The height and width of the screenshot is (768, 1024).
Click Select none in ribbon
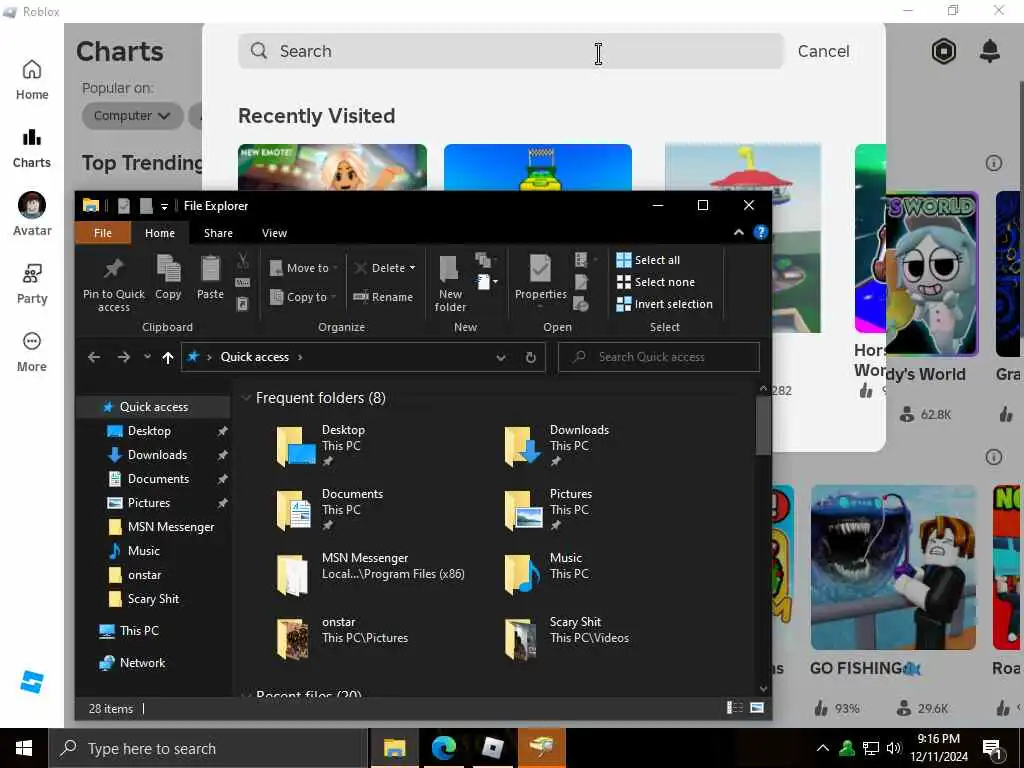(656, 282)
